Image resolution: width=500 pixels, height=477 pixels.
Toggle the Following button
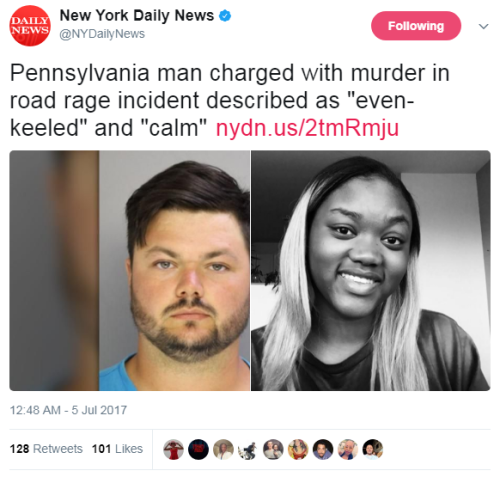click(x=416, y=26)
